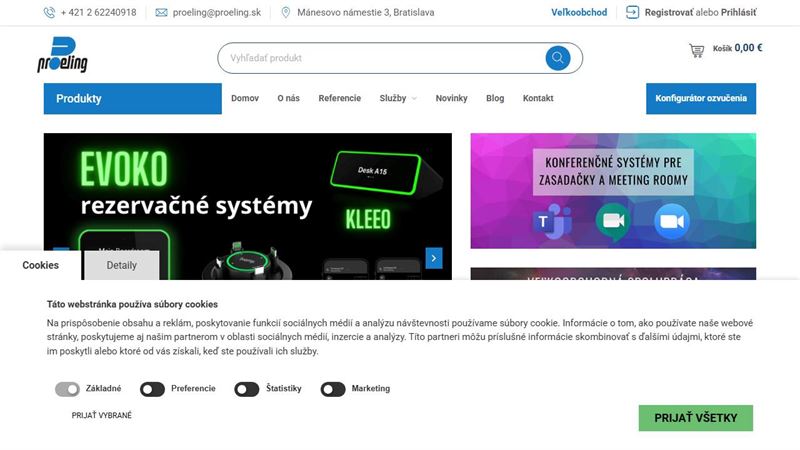Enable the Štatistiky cookies switch
This screenshot has height=450, width=800.
coord(246,389)
